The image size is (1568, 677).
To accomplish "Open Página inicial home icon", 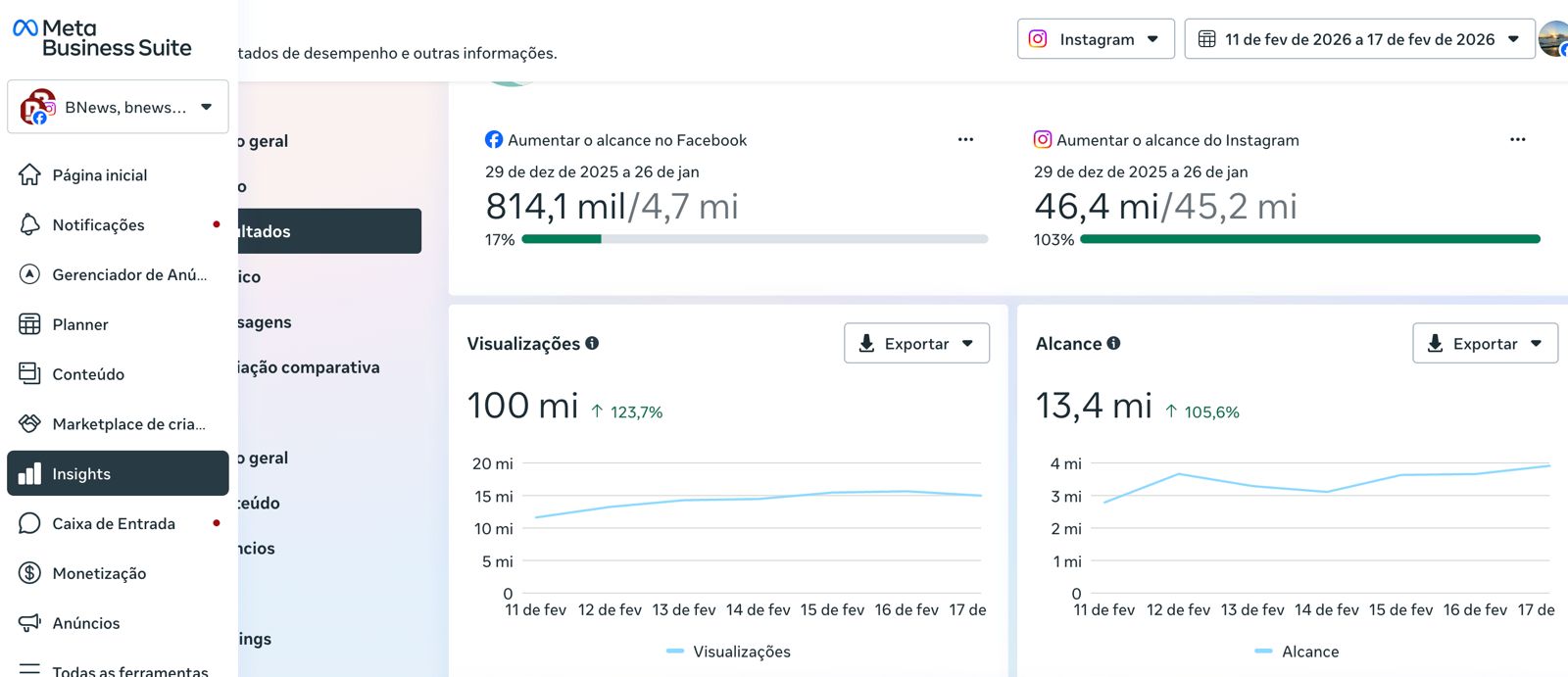I will pyautogui.click(x=29, y=175).
